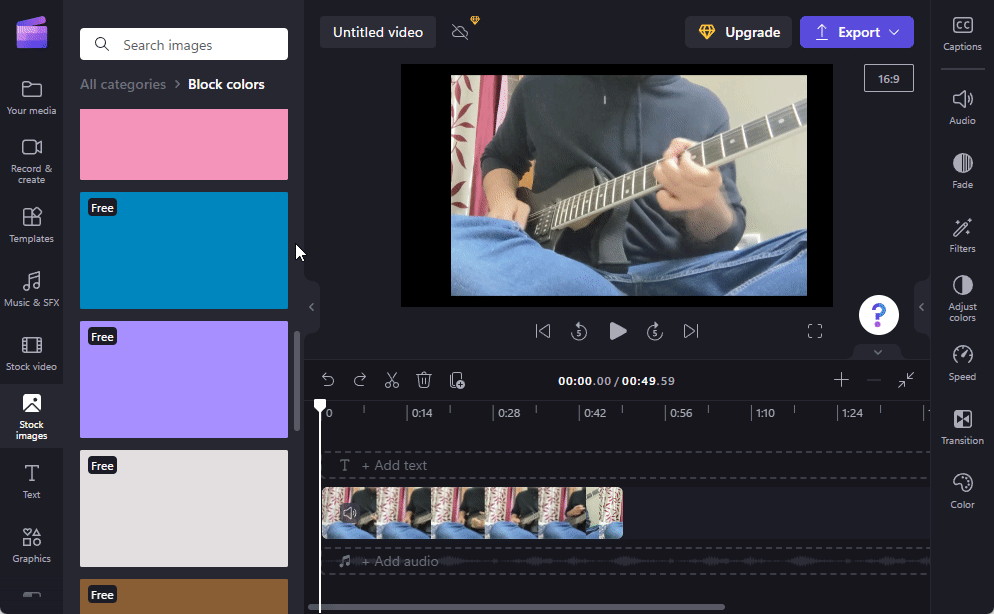This screenshot has height=614, width=994.
Task: Switch to the Stock video tab
Action: 31,353
